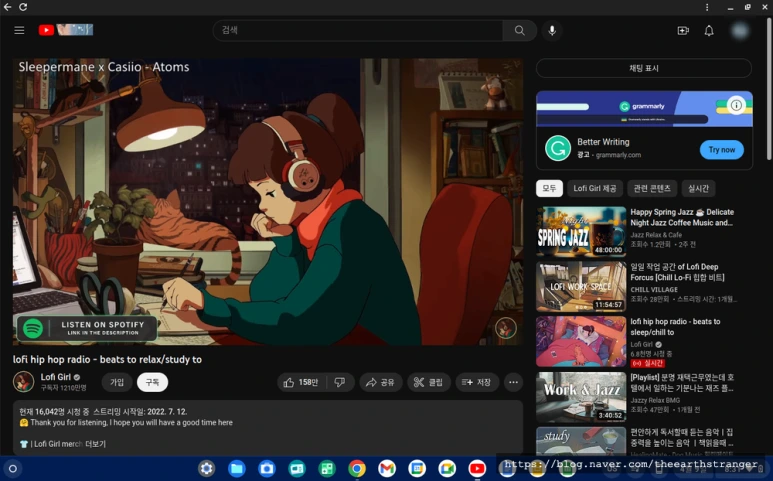Image resolution: width=773 pixels, height=481 pixels.
Task: Open Google Meet from the shelf
Action: pyautogui.click(x=447, y=469)
